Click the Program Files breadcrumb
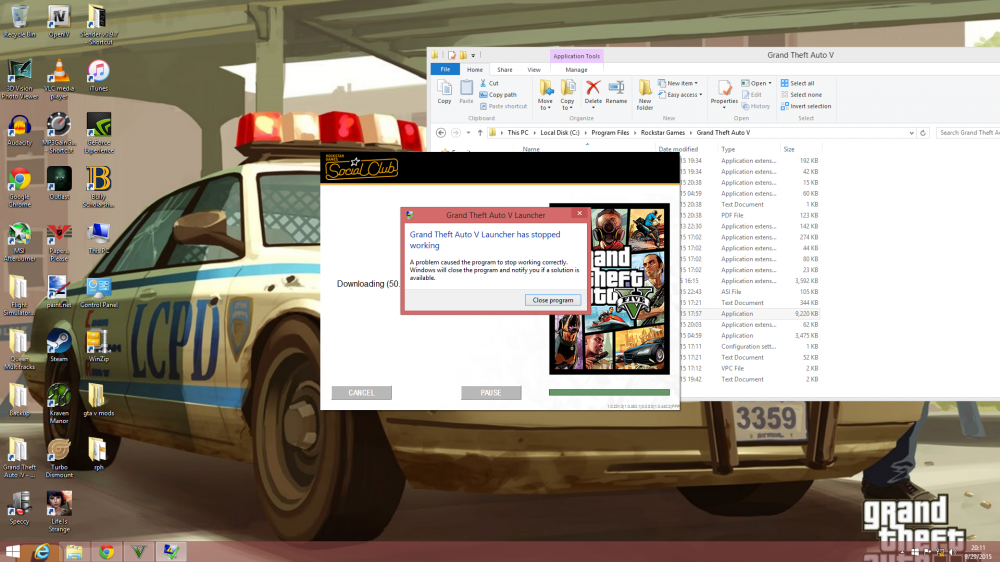 (x=610, y=133)
